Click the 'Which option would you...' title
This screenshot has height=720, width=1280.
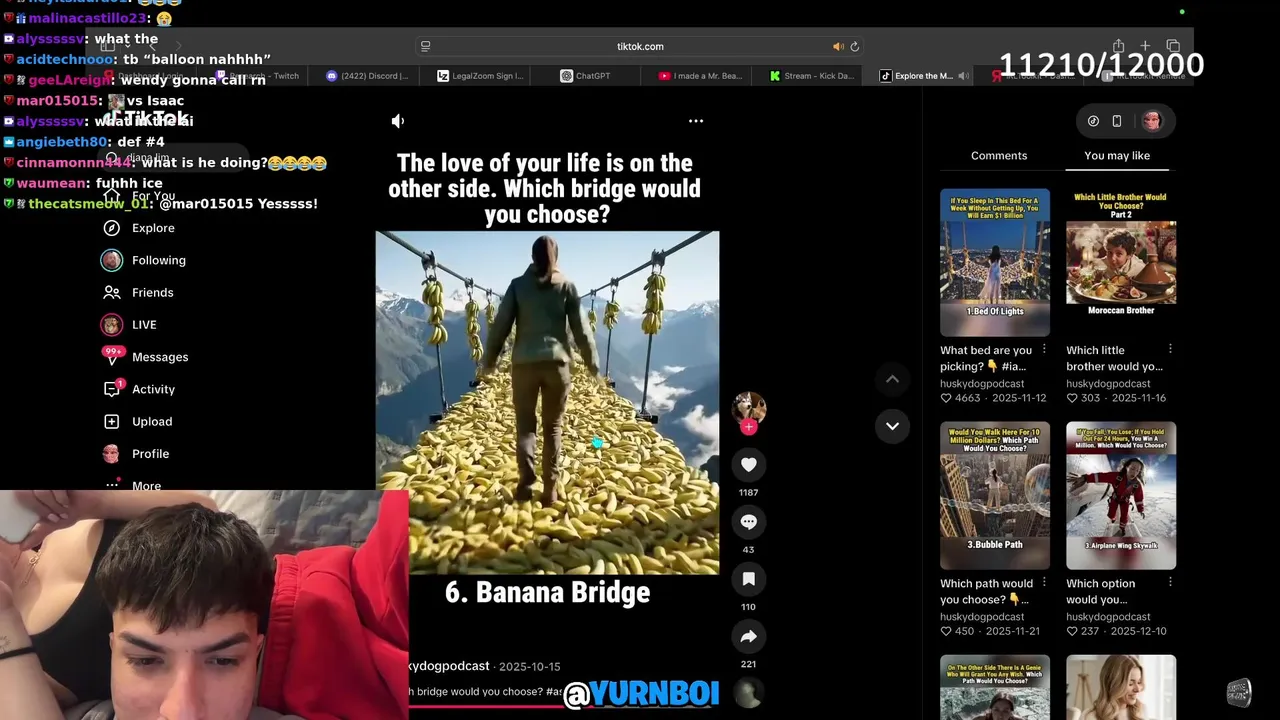[x=1100, y=591]
